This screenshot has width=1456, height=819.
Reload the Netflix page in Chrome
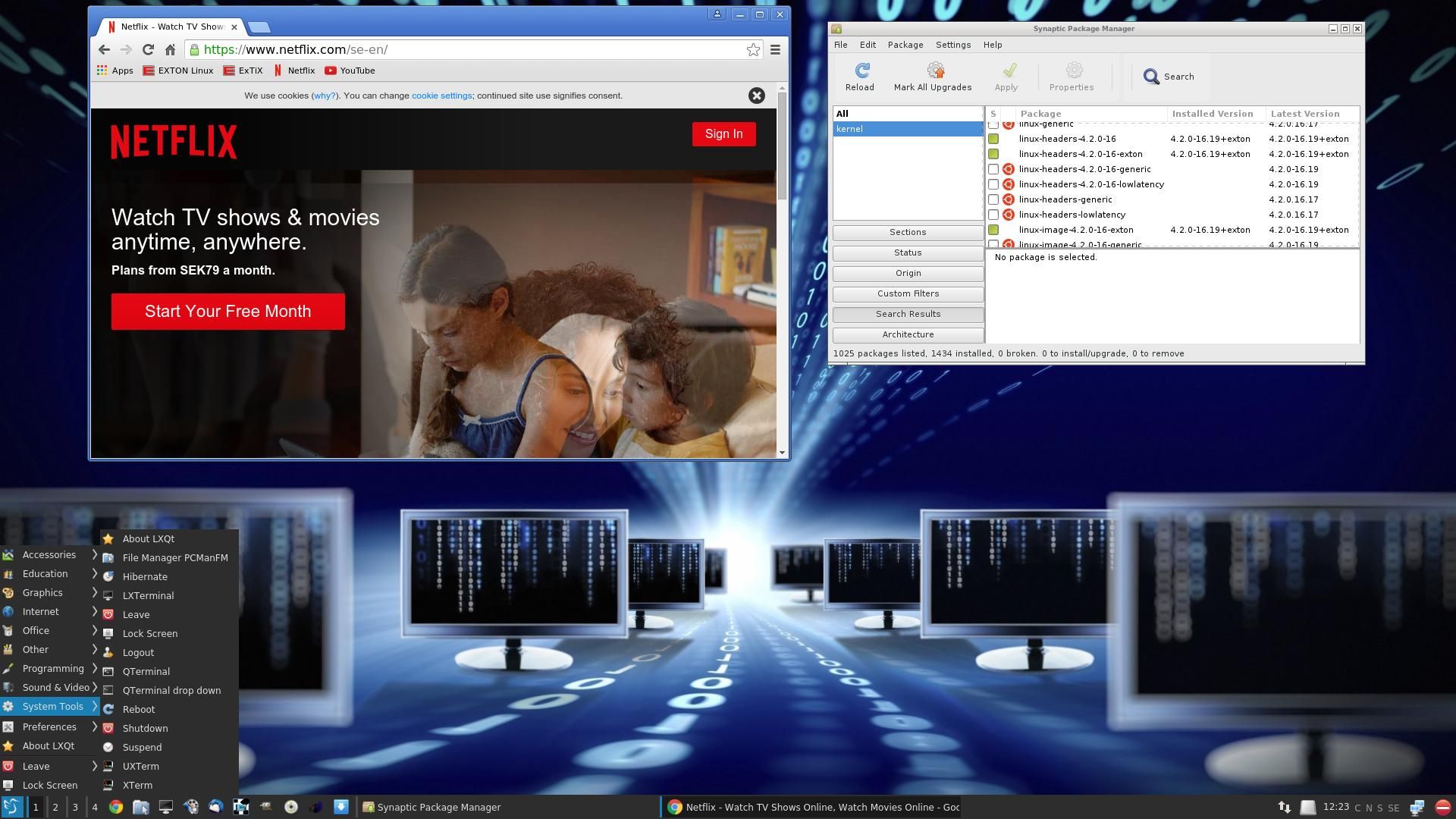148,49
